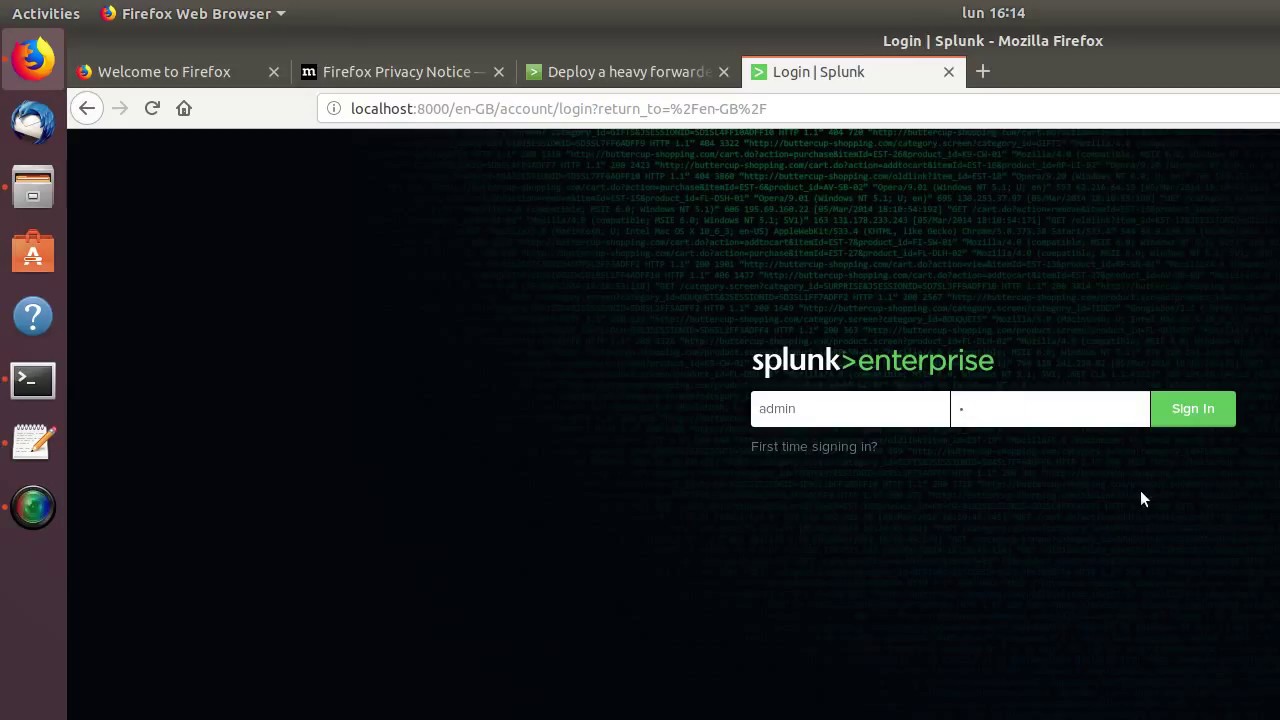Go to the Firefox home page
Image resolution: width=1280 pixels, height=720 pixels.
[184, 108]
